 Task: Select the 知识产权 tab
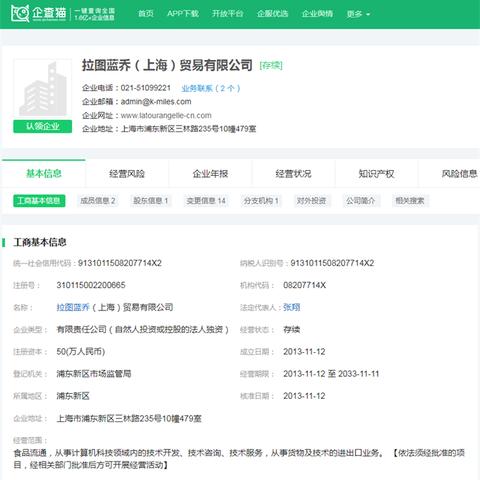[x=376, y=173]
